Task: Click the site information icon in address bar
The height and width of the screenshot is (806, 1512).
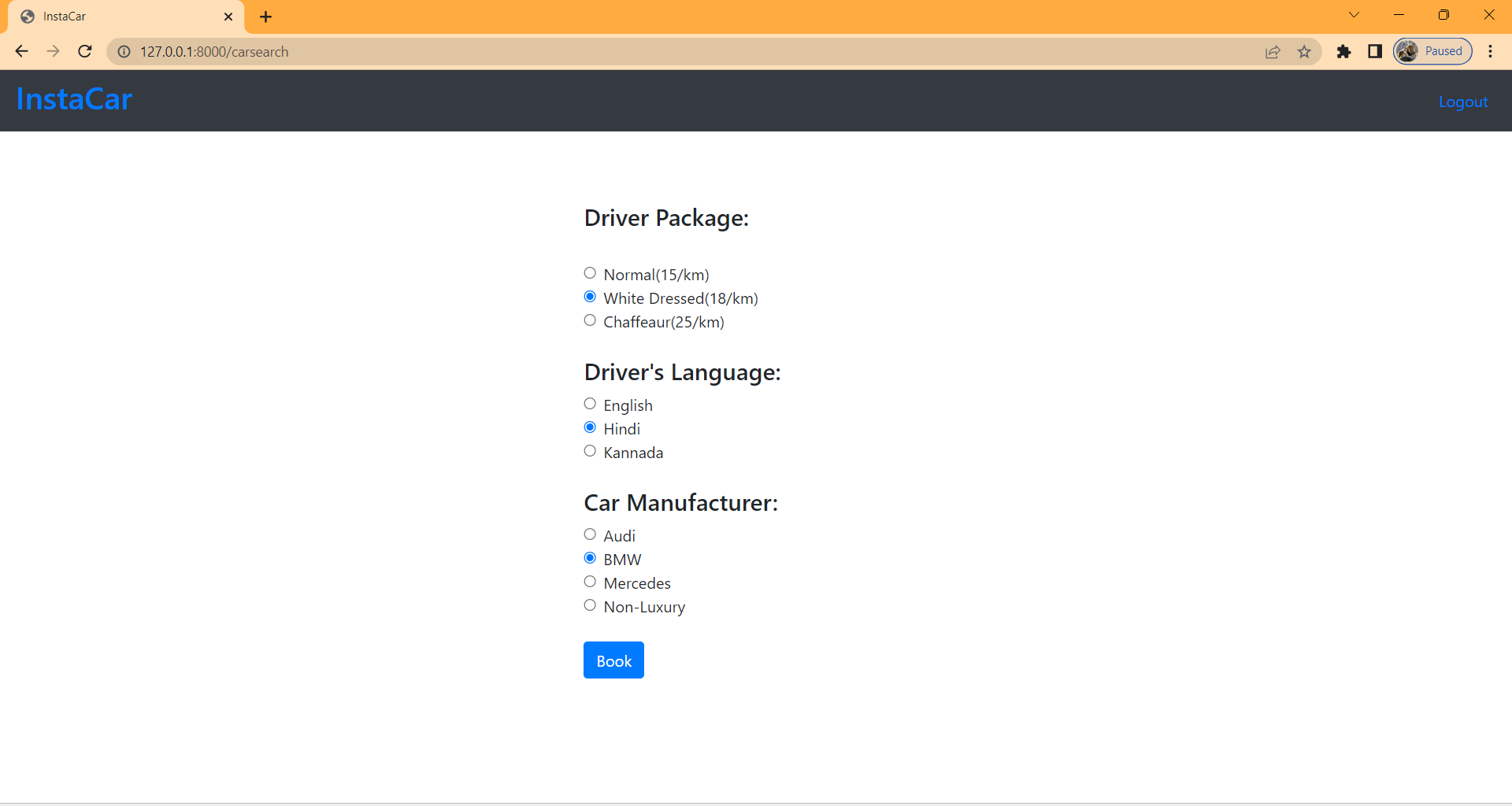Action: click(124, 51)
